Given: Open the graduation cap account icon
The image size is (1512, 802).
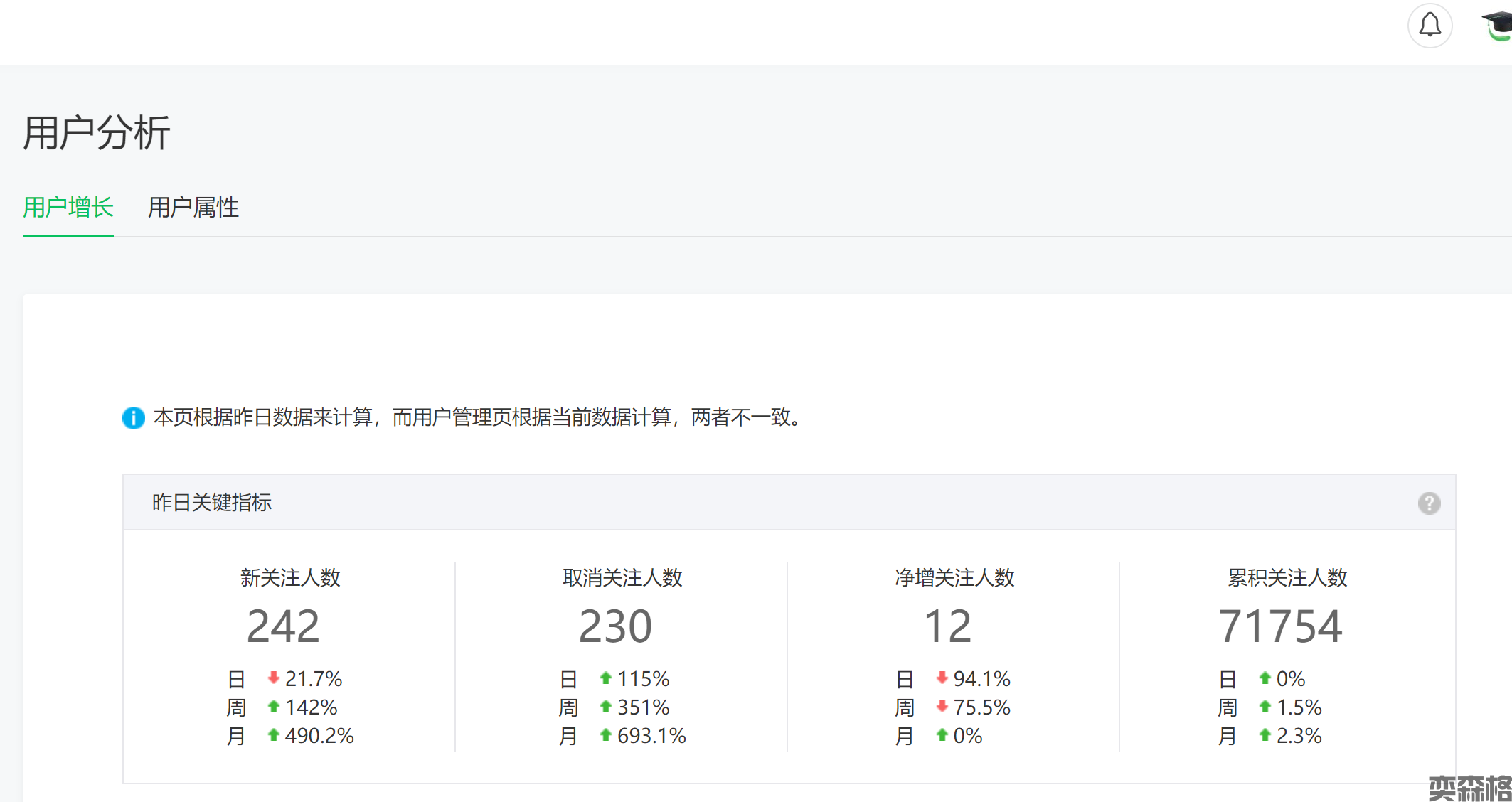Looking at the screenshot, I should (1498, 26).
